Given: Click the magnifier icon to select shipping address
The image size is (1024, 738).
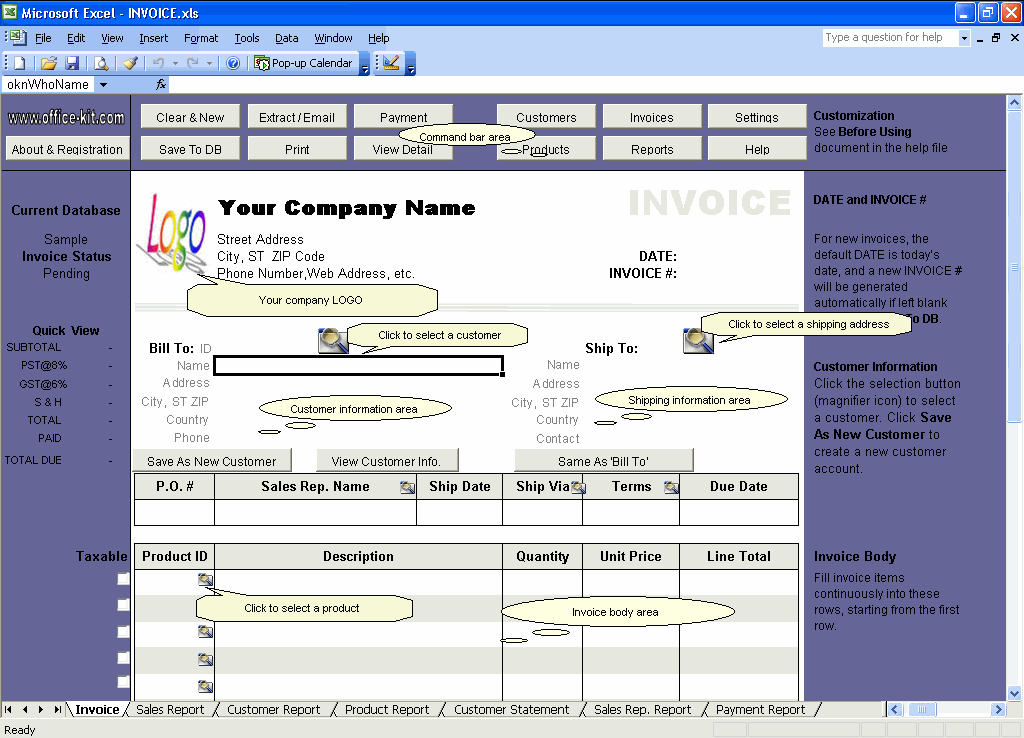Looking at the screenshot, I should 698,341.
